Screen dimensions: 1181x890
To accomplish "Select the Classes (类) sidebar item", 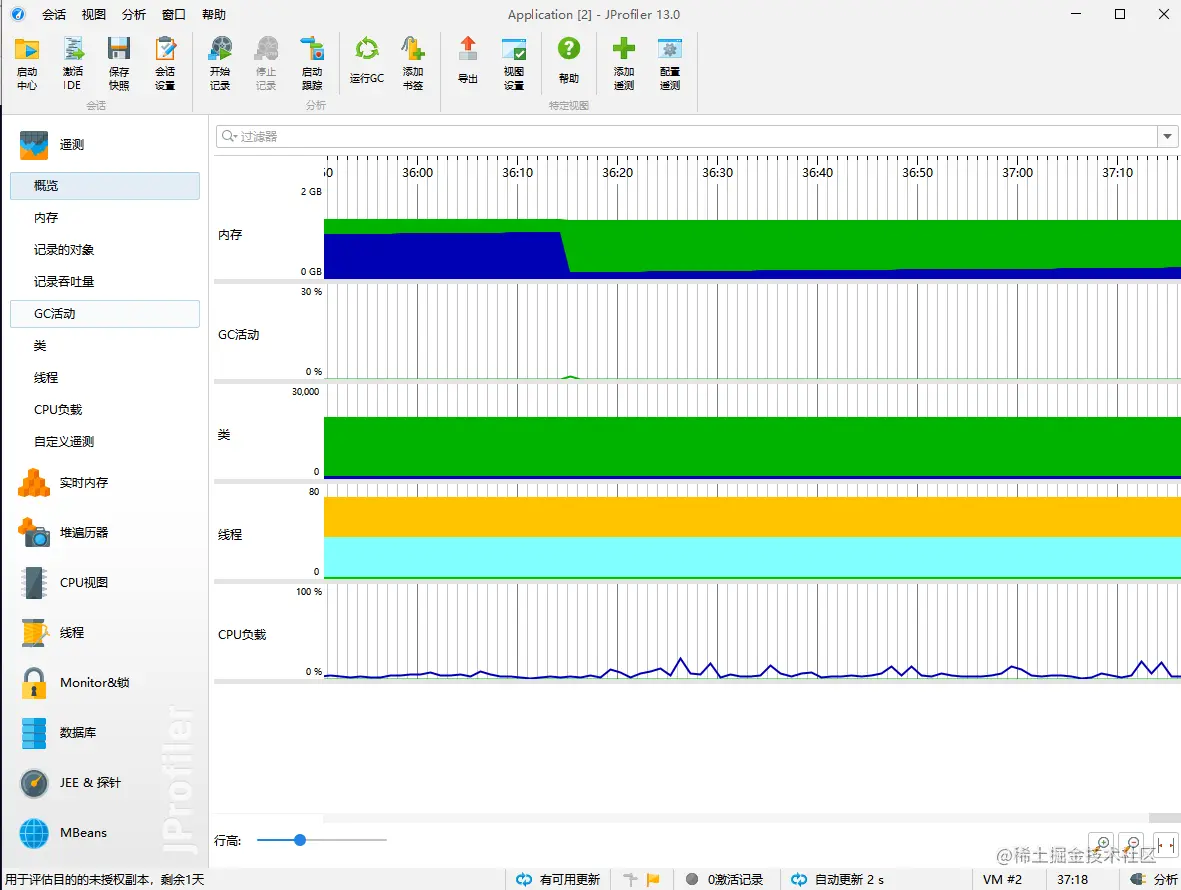I will click(105, 346).
